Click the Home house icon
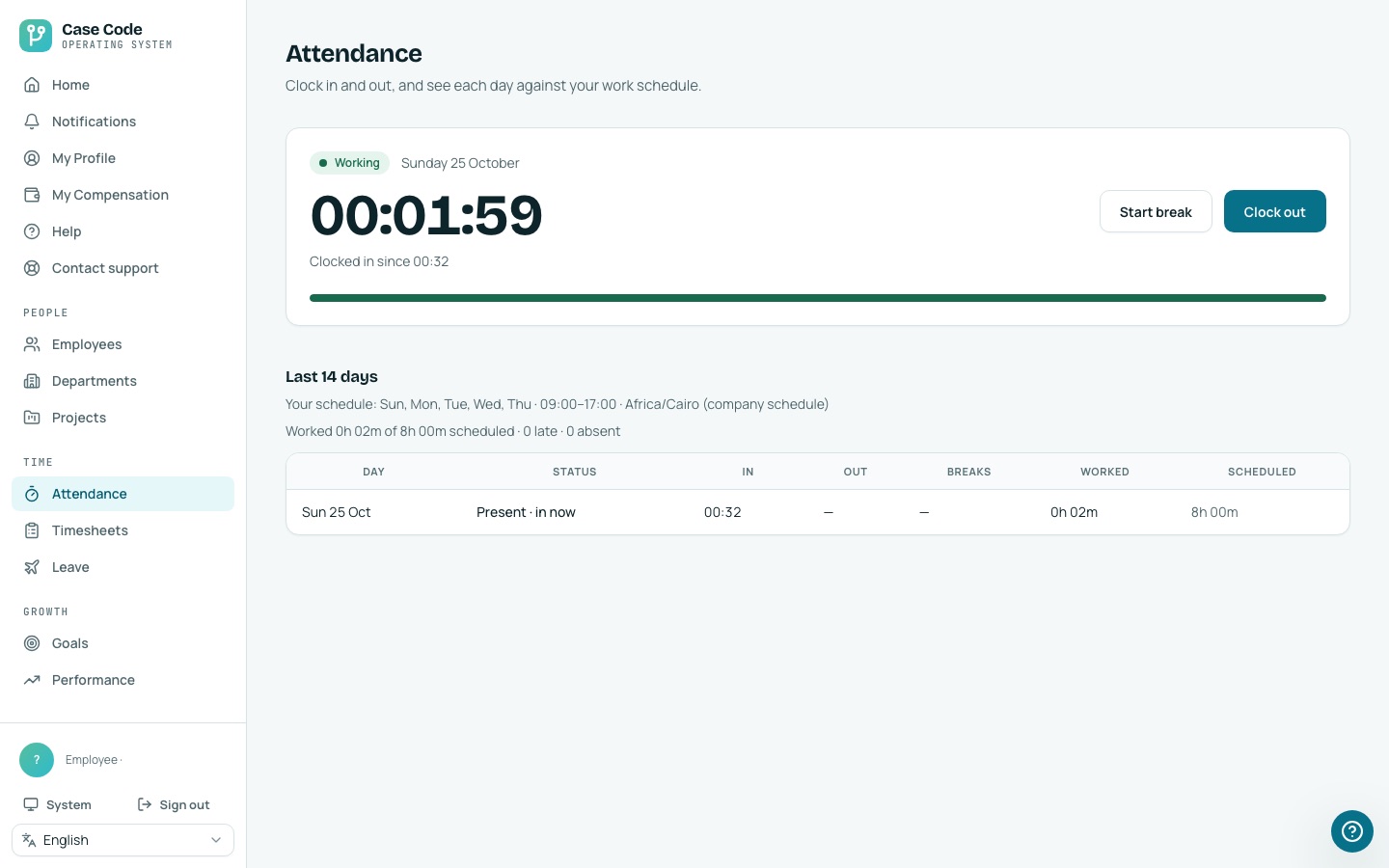This screenshot has width=1389, height=868. coord(32,85)
